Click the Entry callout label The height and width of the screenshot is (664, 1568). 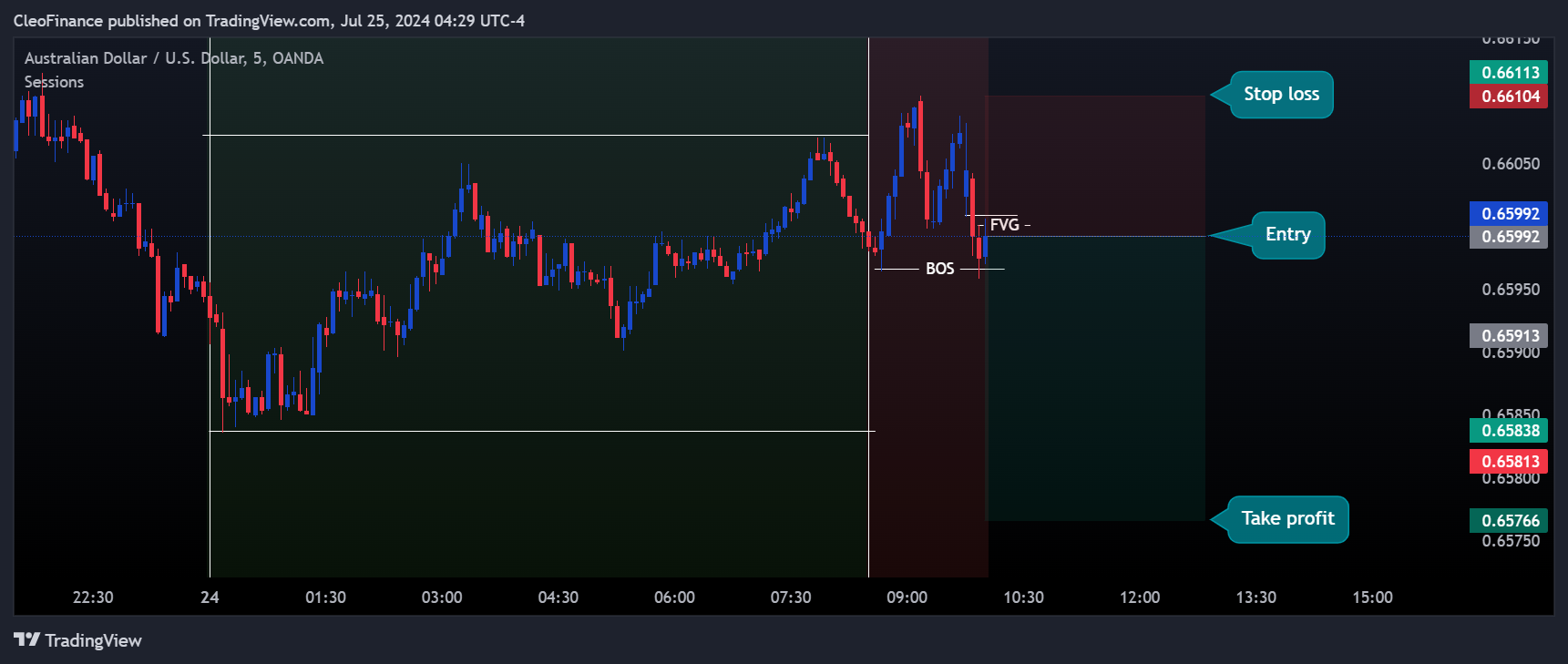point(1288,235)
